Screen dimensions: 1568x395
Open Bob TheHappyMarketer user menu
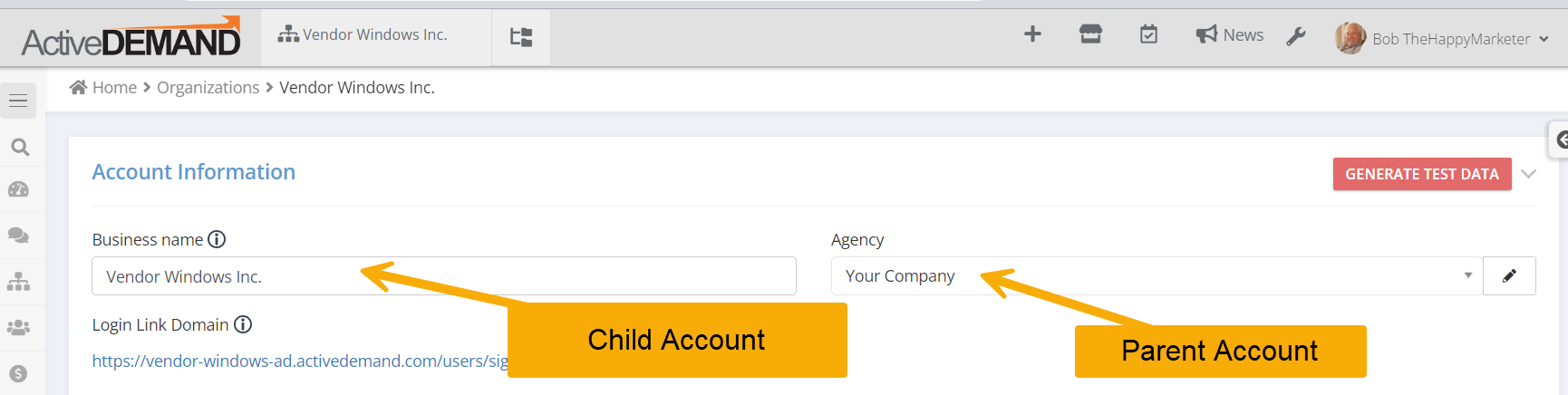(1442, 38)
